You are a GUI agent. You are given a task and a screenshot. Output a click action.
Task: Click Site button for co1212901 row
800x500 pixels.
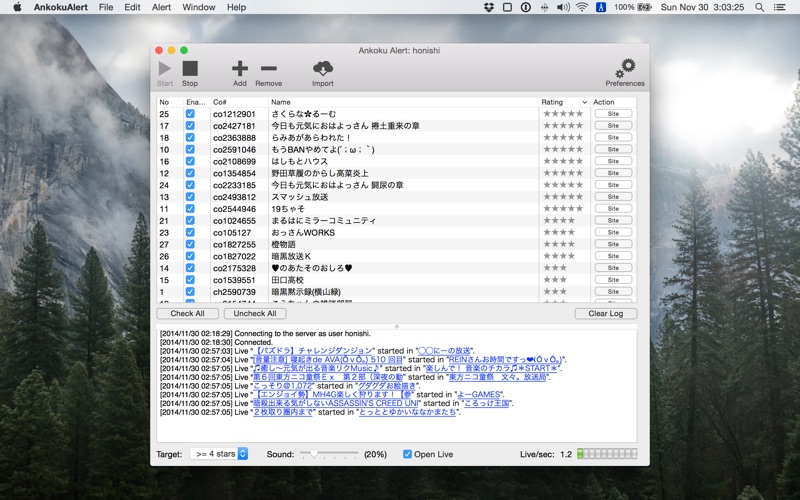[x=613, y=114]
